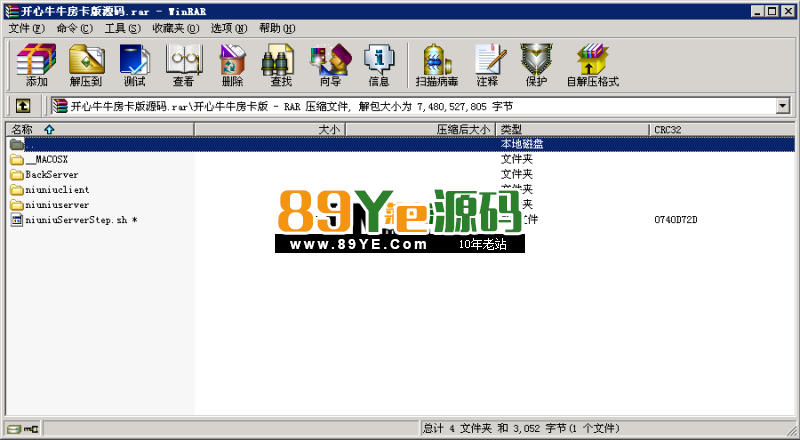Click the key icon in status bar
The height and width of the screenshot is (440, 800).
tap(32, 429)
